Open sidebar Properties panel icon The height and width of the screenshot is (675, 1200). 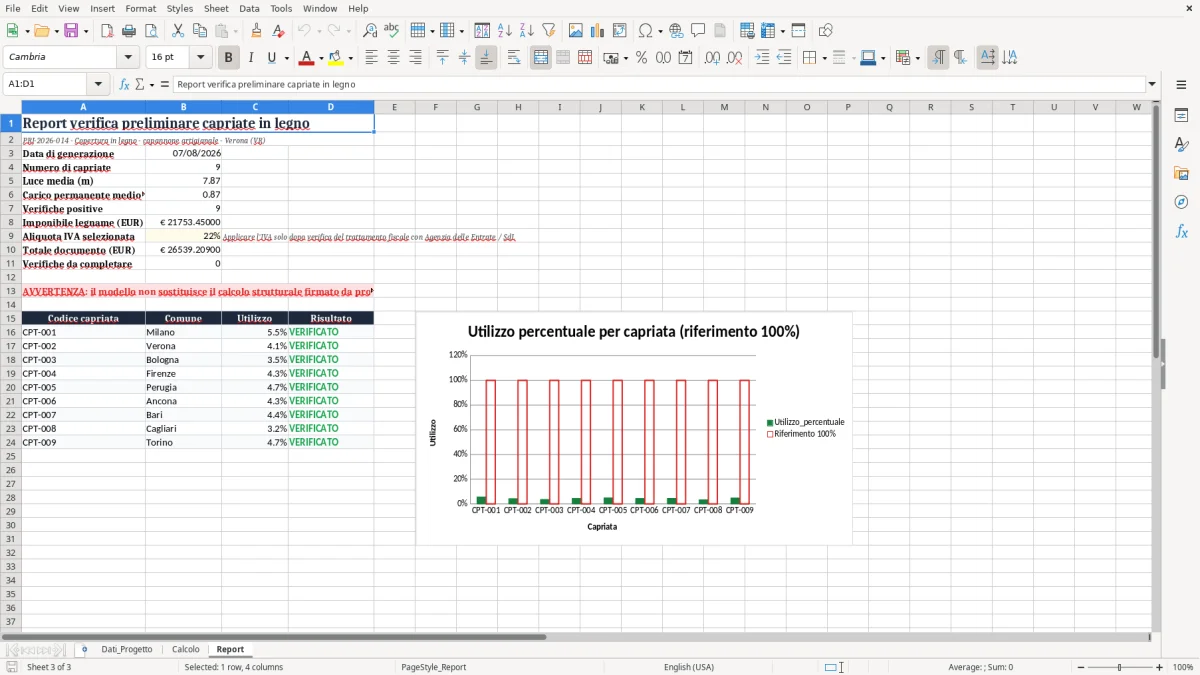click(1181, 115)
